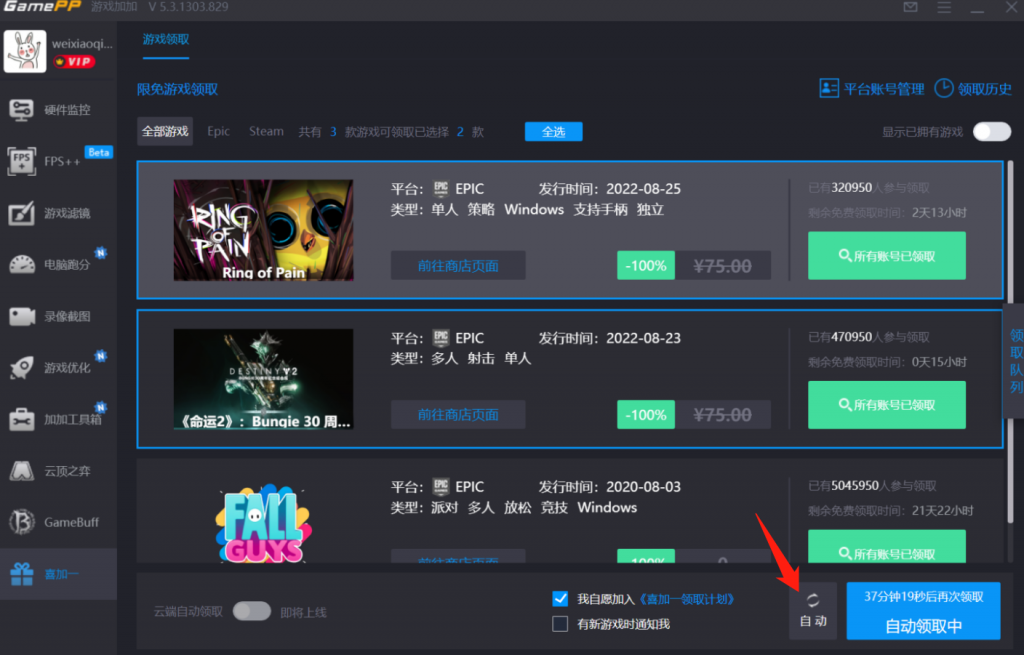Click the 自动领取中 auto-claim button
The width and height of the screenshot is (1024, 655).
tap(923, 611)
